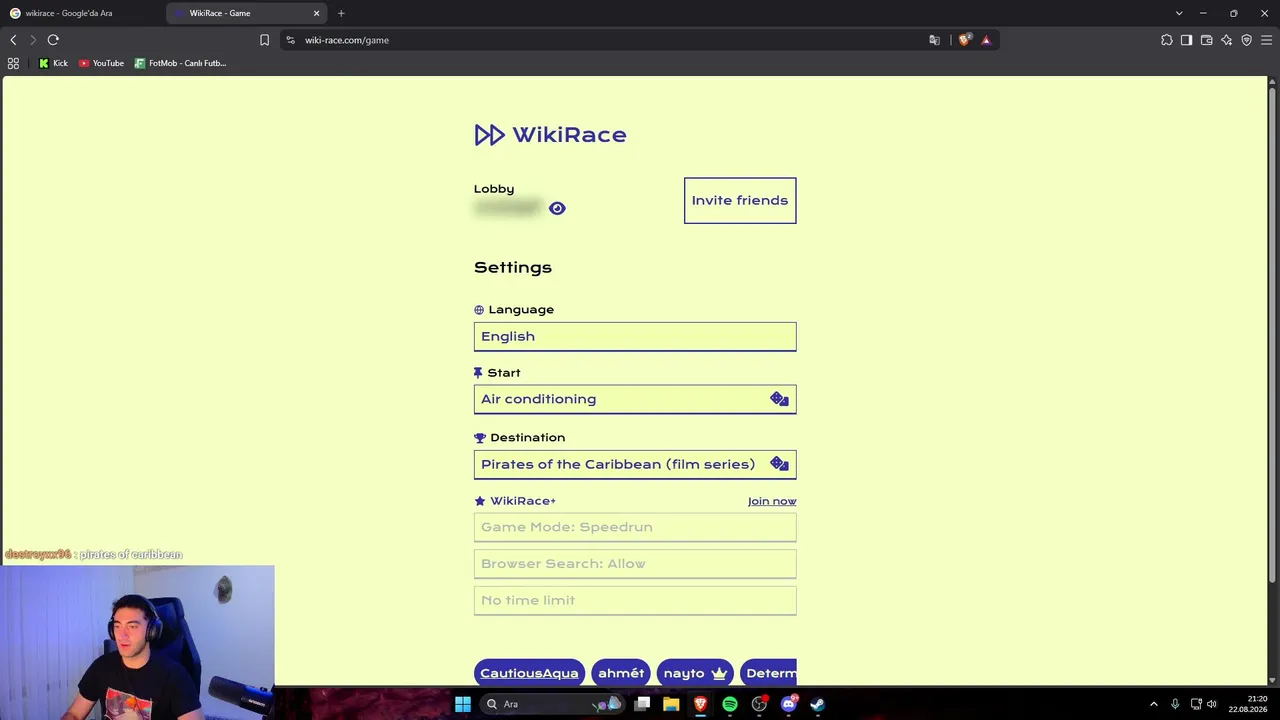Open the tab search dropdown arrow
1280x720 pixels.
tap(1179, 13)
